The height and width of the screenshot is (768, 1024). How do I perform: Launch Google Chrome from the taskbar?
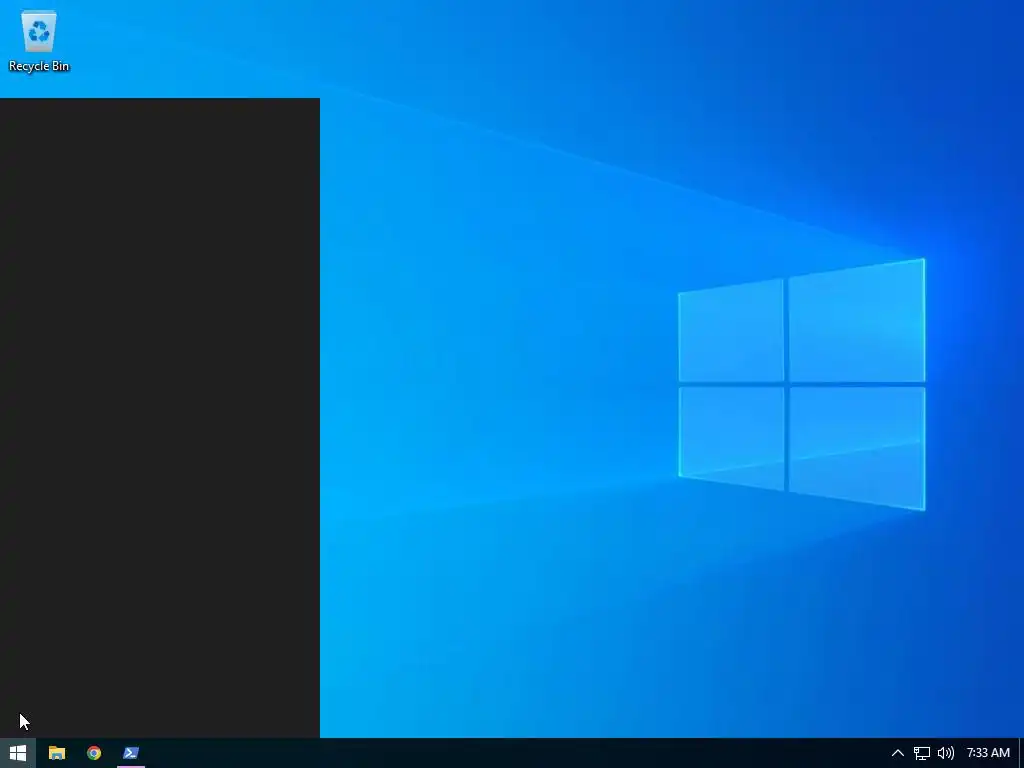94,753
